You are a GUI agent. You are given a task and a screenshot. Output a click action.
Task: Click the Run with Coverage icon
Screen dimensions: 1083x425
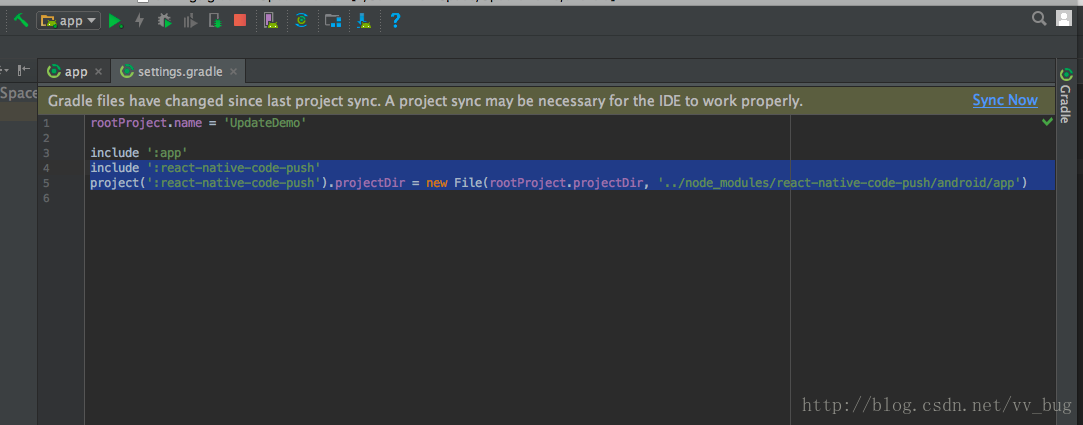[190, 21]
